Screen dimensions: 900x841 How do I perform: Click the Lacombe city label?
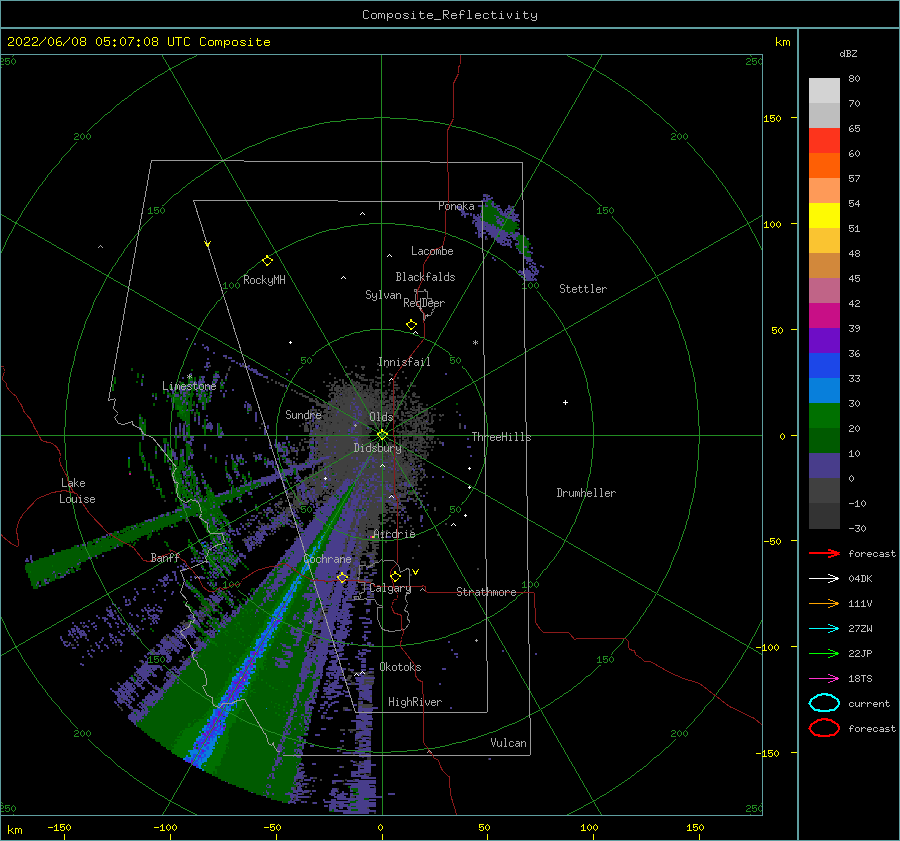432,251
